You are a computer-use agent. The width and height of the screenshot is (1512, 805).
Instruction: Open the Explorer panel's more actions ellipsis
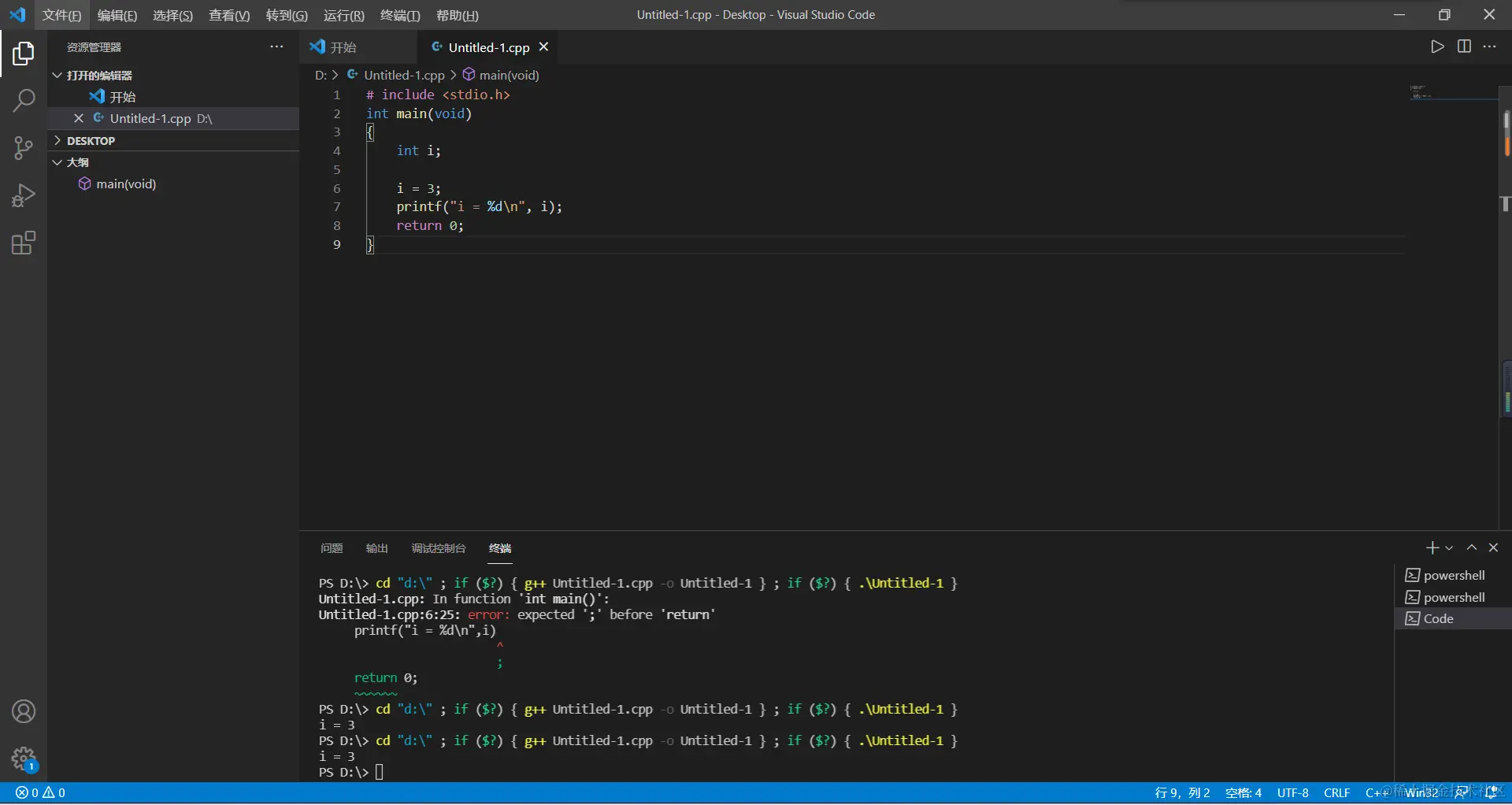click(276, 46)
